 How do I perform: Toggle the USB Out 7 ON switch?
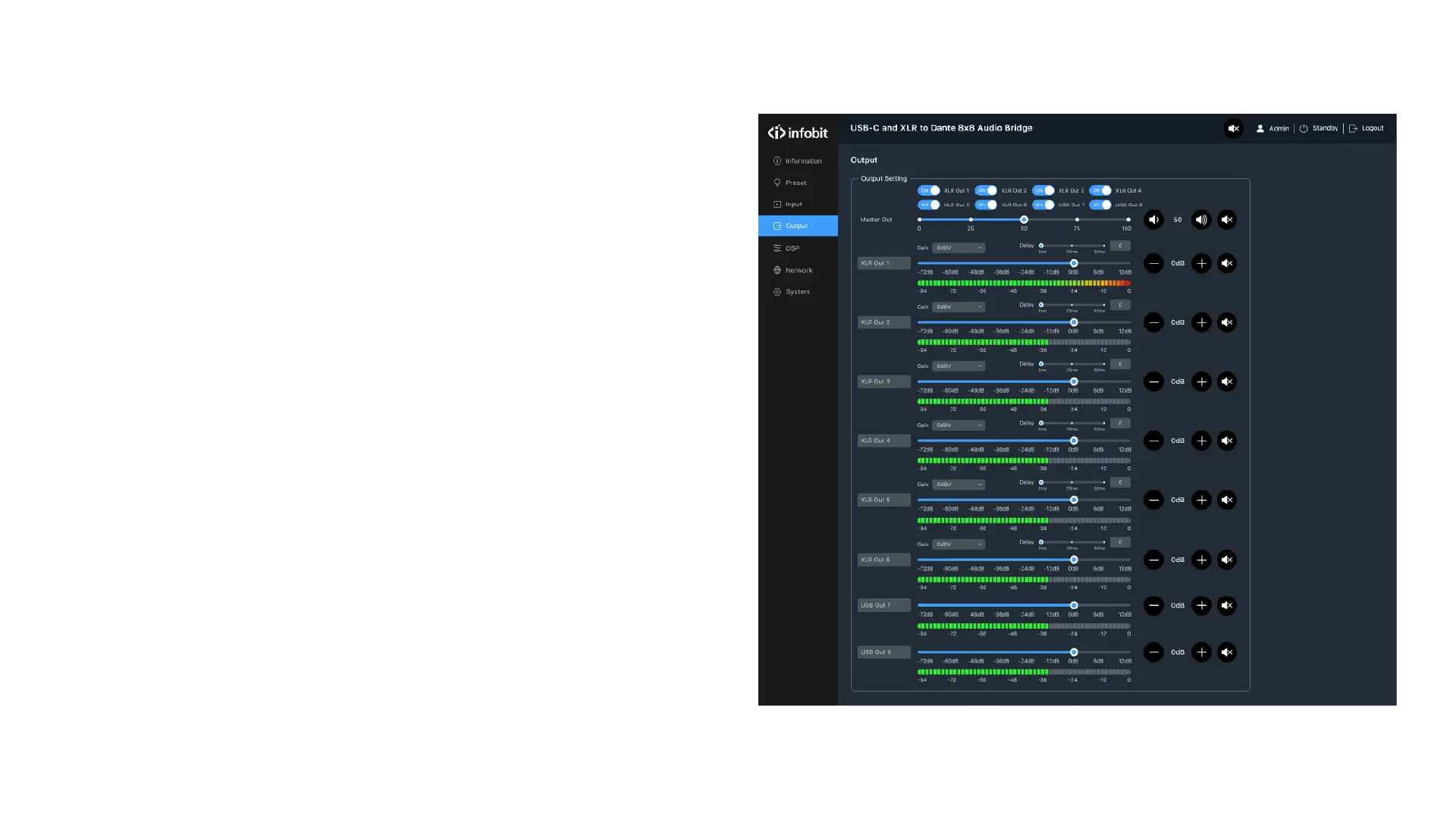1043,205
